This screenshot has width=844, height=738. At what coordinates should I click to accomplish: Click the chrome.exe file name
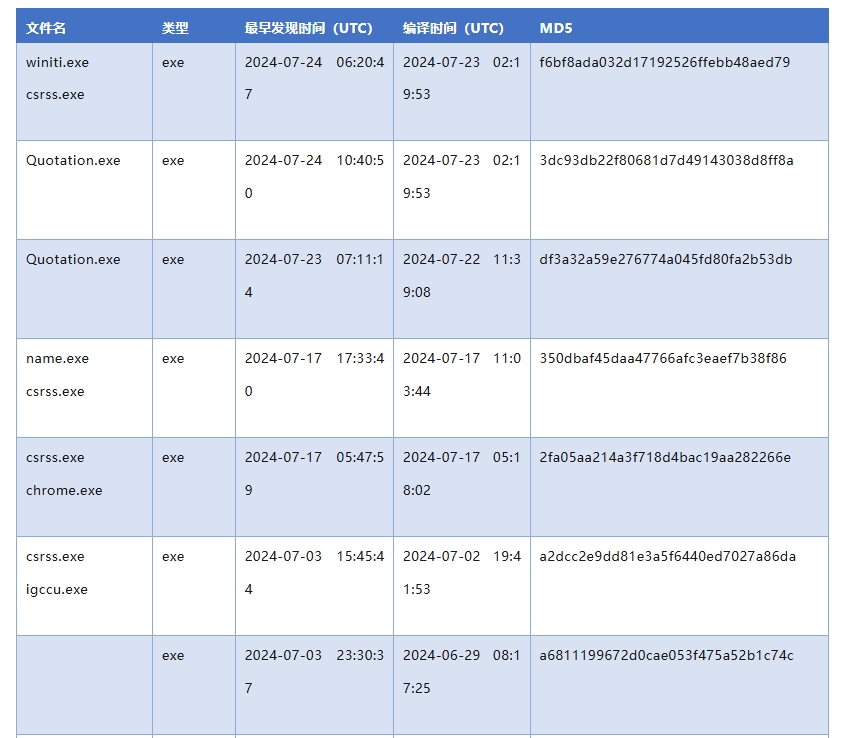[x=64, y=490]
